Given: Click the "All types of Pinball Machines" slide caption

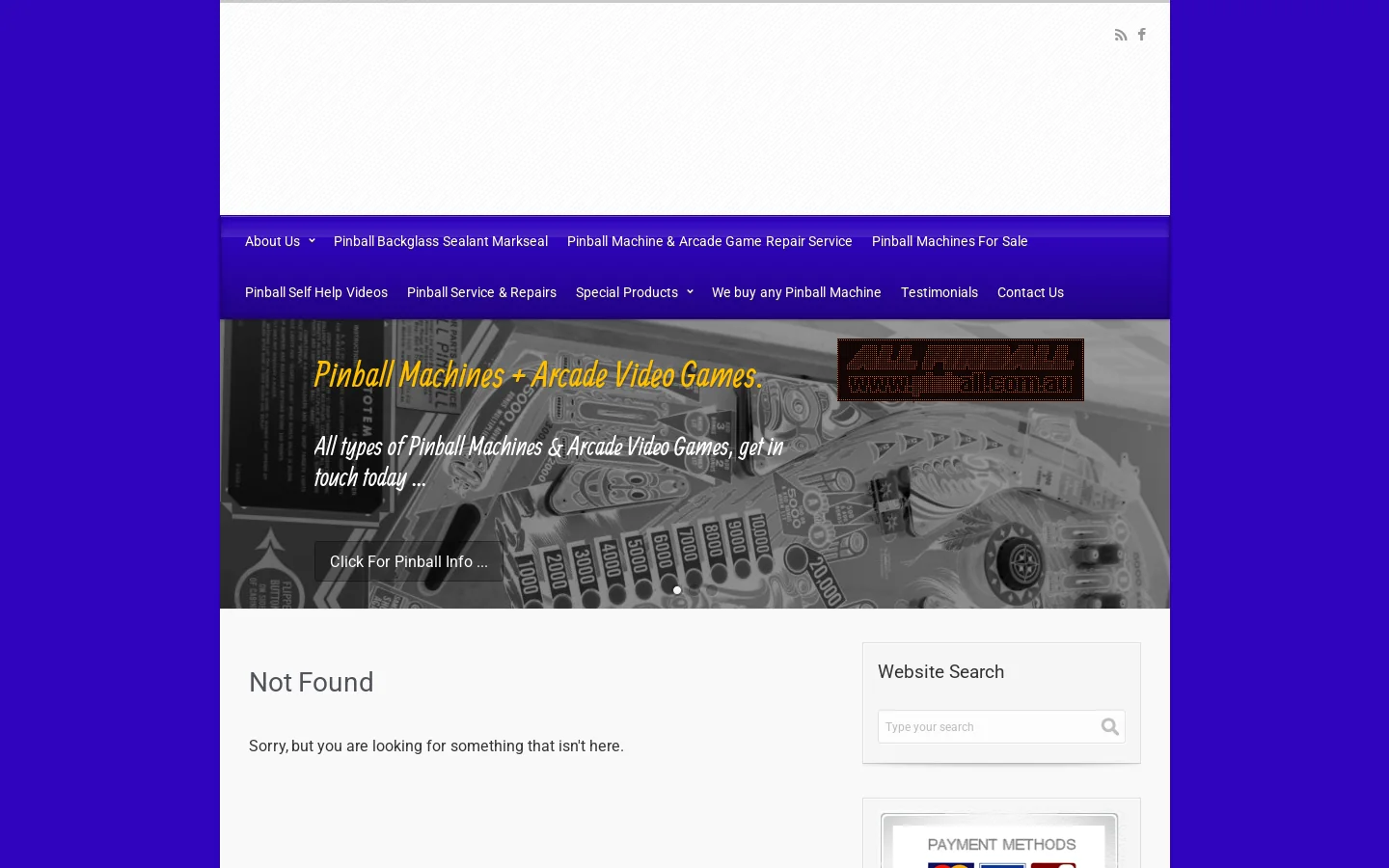Looking at the screenshot, I should coord(549,462).
